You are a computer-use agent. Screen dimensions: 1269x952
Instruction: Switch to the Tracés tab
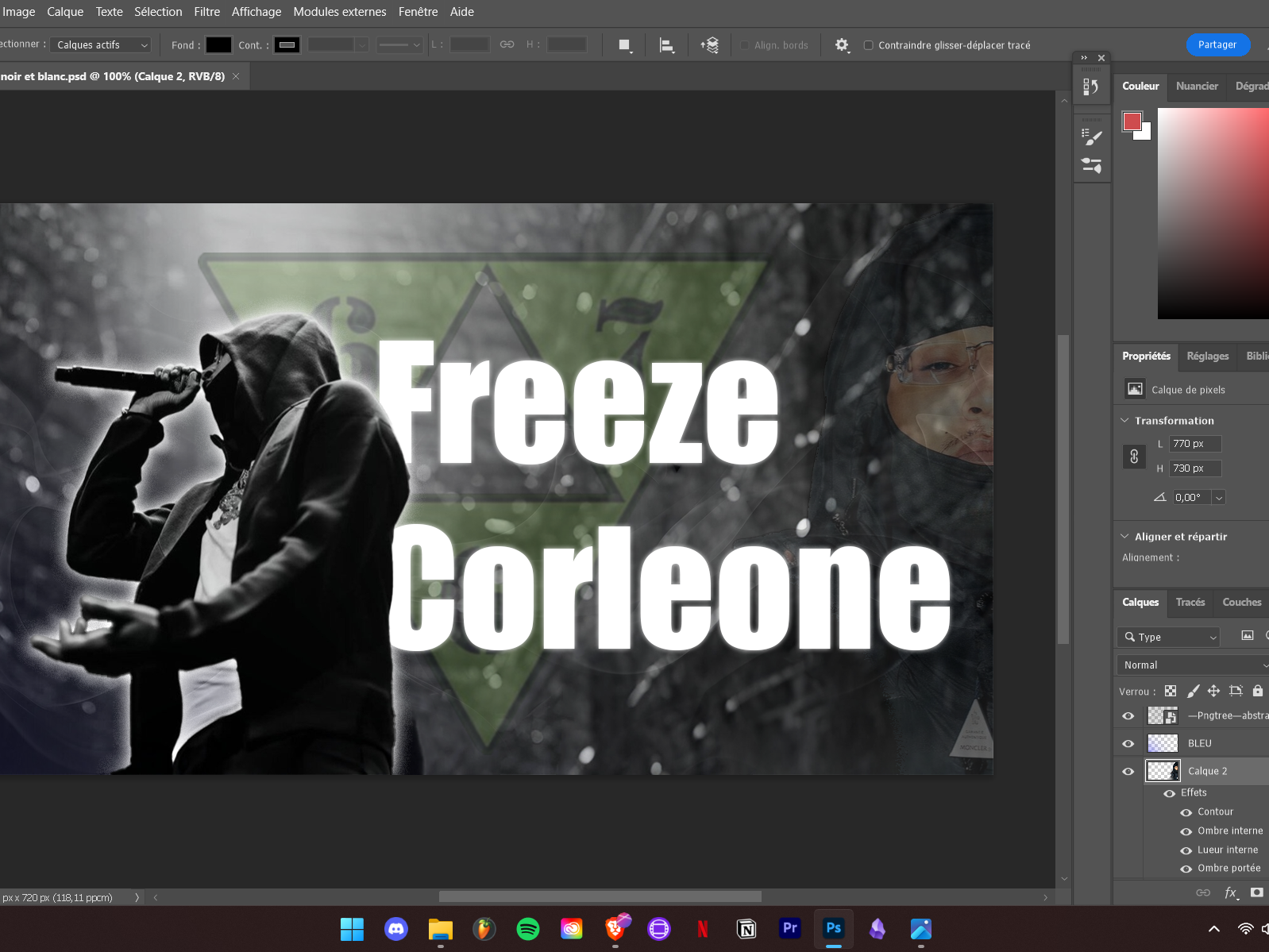coord(1190,602)
